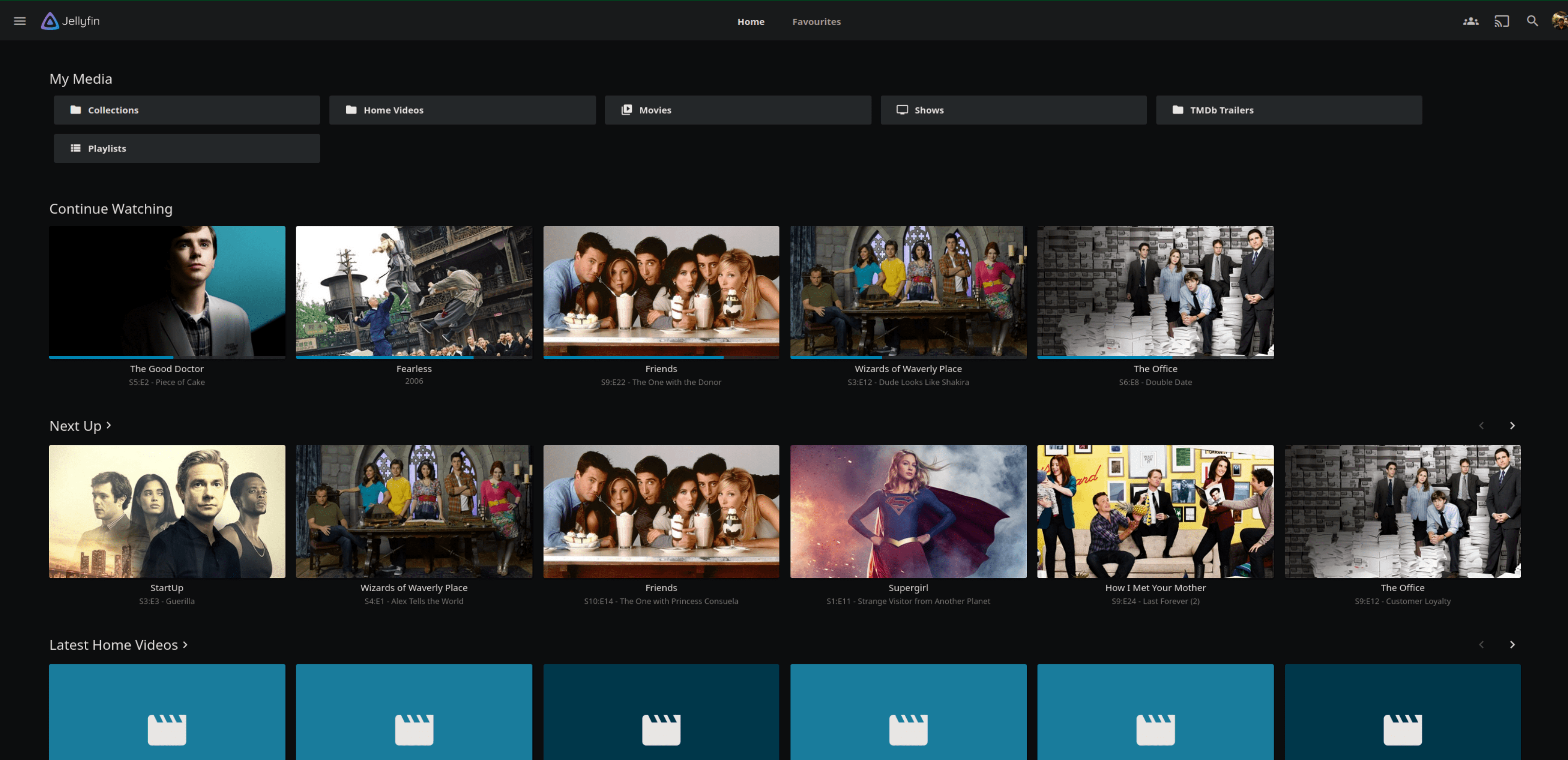Viewport: 1568px width, 760px height.
Task: Click the Jellyfin logo
Action: pyautogui.click(x=71, y=21)
